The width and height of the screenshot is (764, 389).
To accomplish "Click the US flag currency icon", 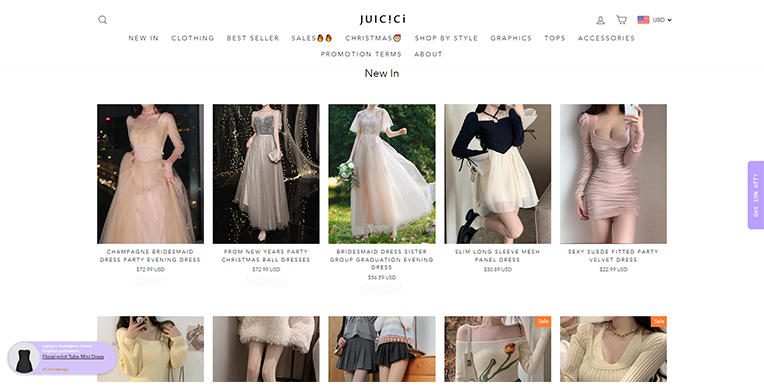I will click(643, 19).
